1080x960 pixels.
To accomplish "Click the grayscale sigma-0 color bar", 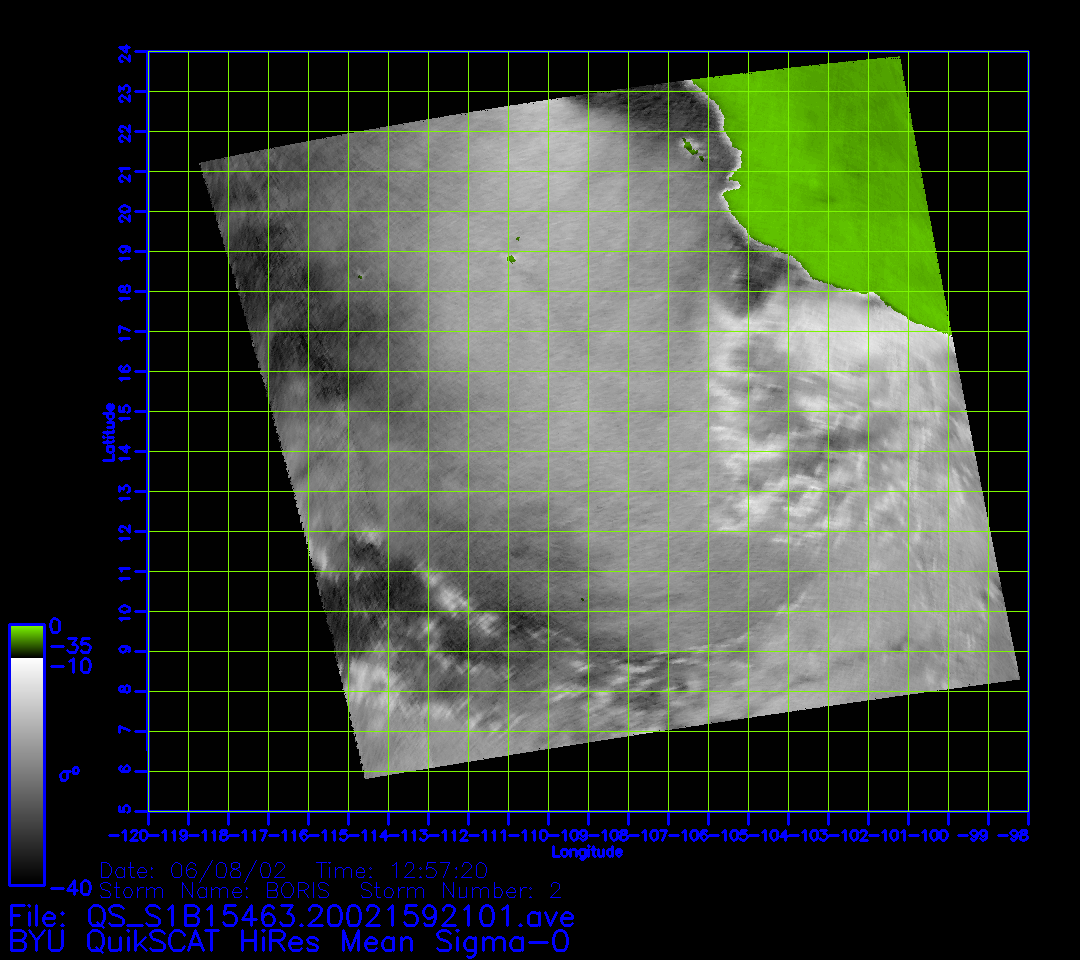I will 26,770.
